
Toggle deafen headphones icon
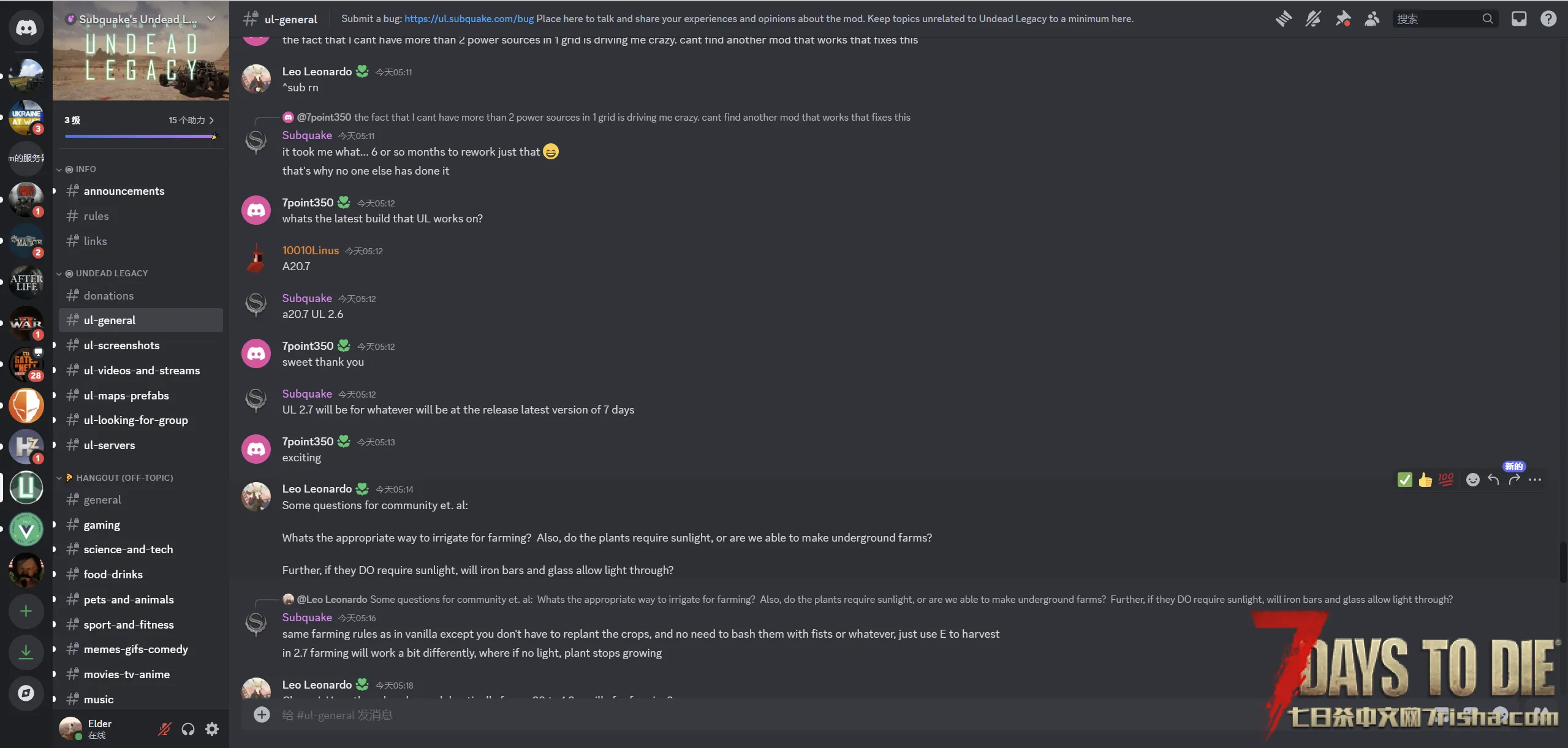pyautogui.click(x=188, y=729)
